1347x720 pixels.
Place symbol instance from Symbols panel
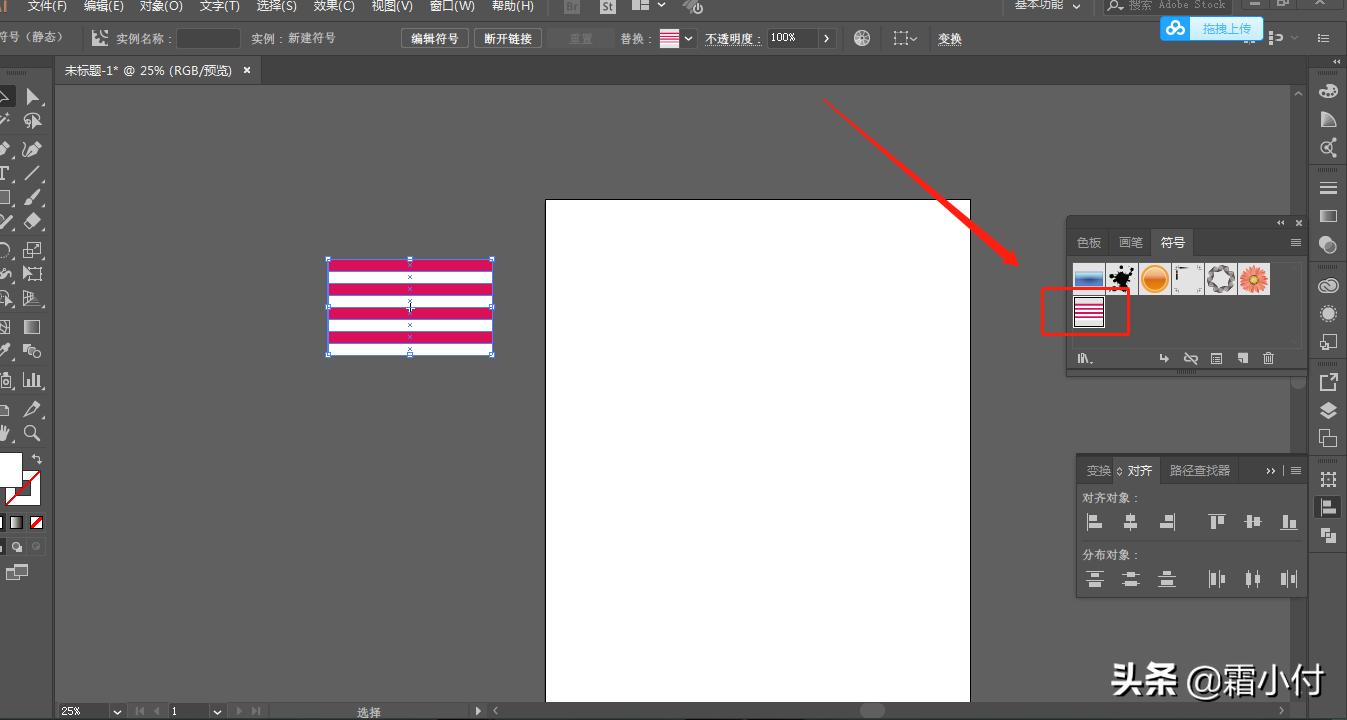(x=1164, y=358)
